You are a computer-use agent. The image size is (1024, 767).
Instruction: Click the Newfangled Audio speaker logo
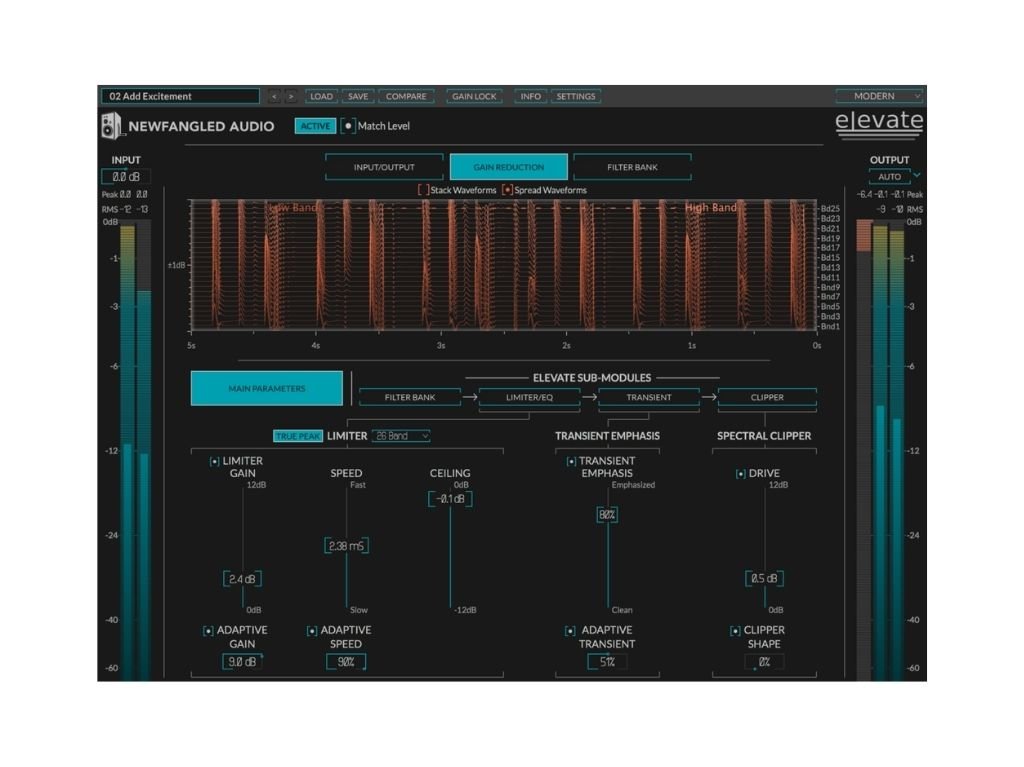coord(112,126)
